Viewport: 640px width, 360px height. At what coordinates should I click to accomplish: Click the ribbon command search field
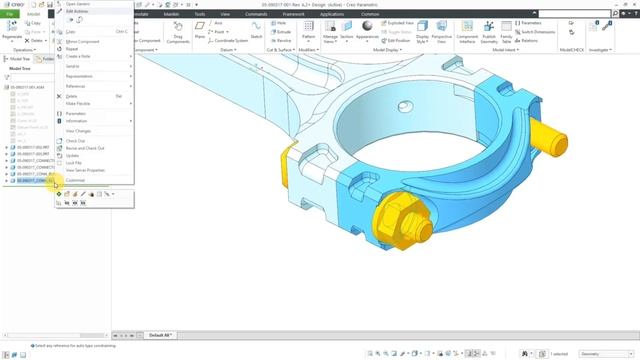[x=574, y=14]
